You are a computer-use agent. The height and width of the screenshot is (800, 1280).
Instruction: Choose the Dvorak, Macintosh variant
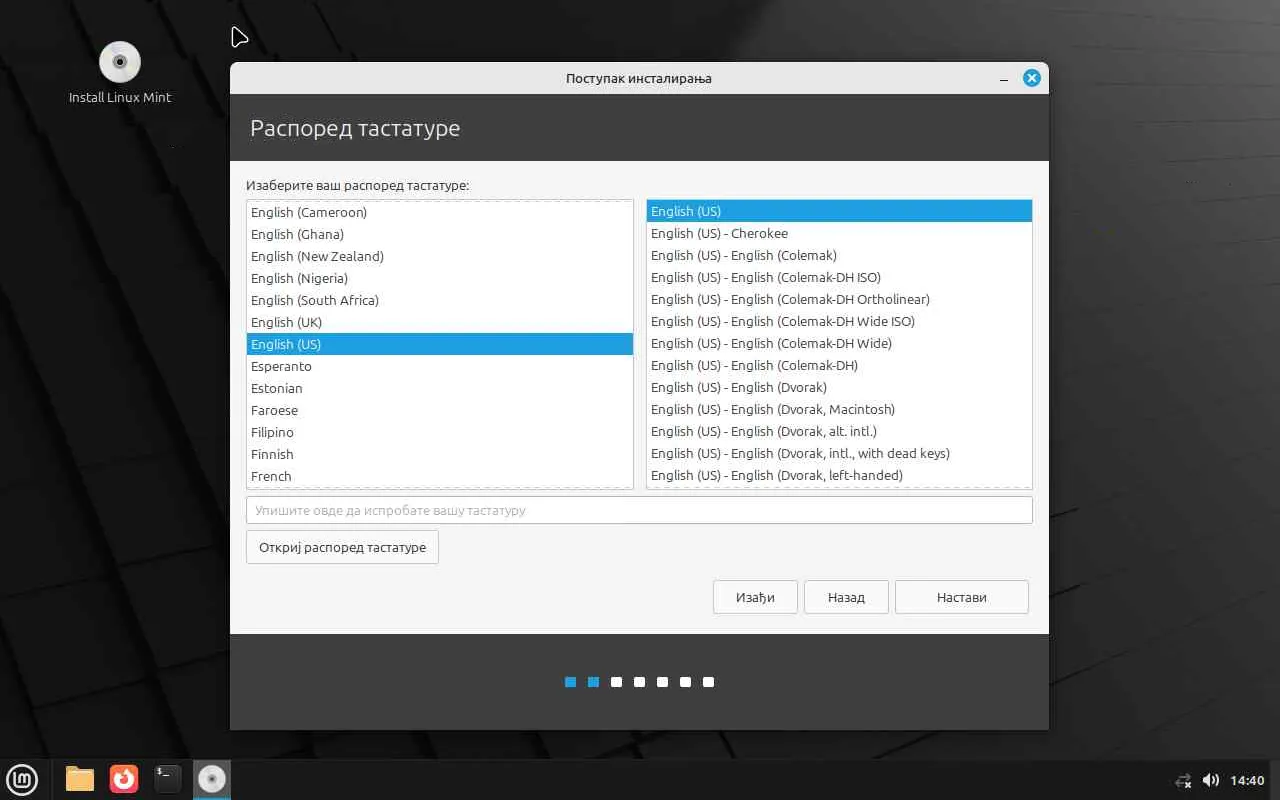(x=839, y=409)
